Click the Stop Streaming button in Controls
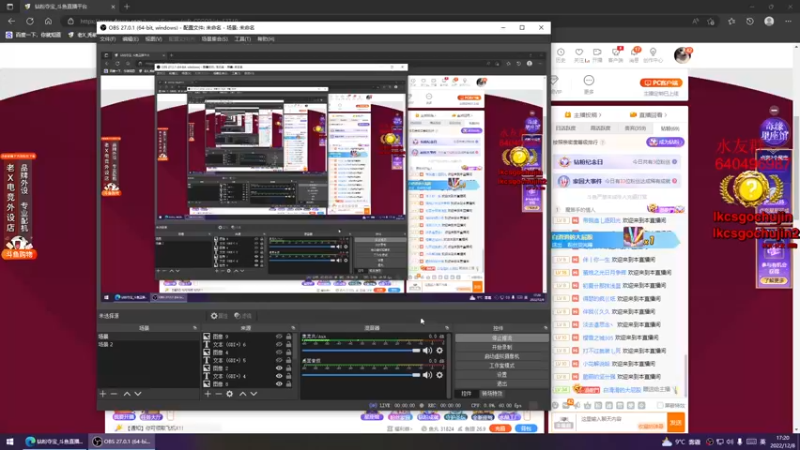This screenshot has width=800, height=450. click(502, 338)
